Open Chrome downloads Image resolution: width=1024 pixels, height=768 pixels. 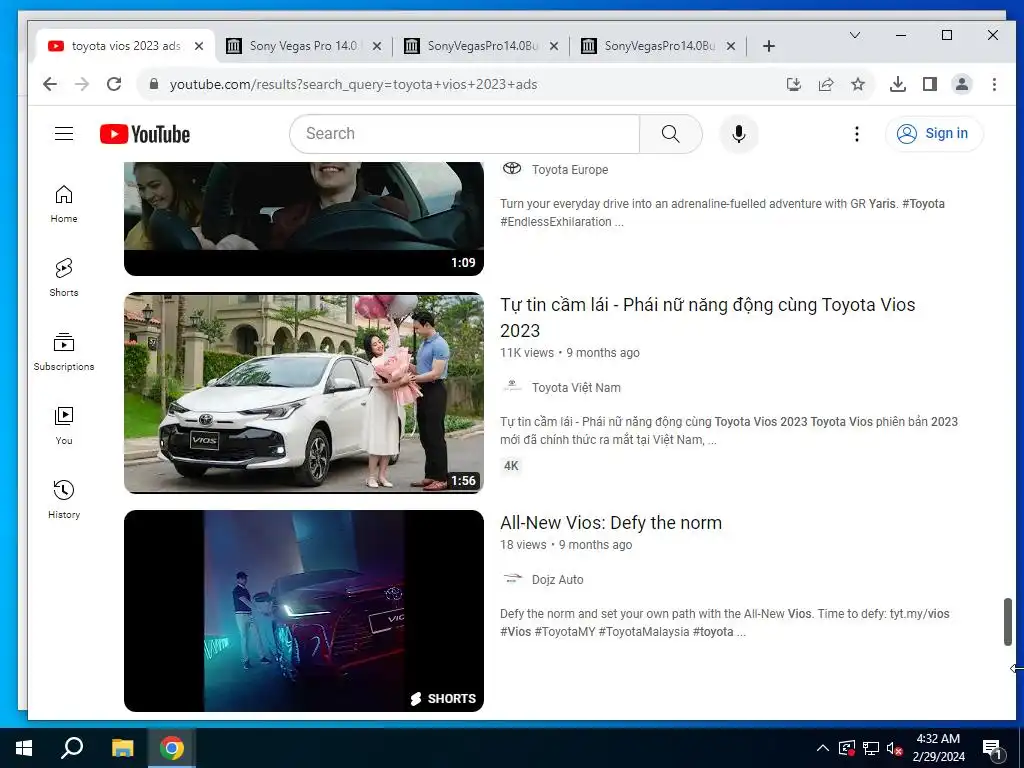coord(898,84)
